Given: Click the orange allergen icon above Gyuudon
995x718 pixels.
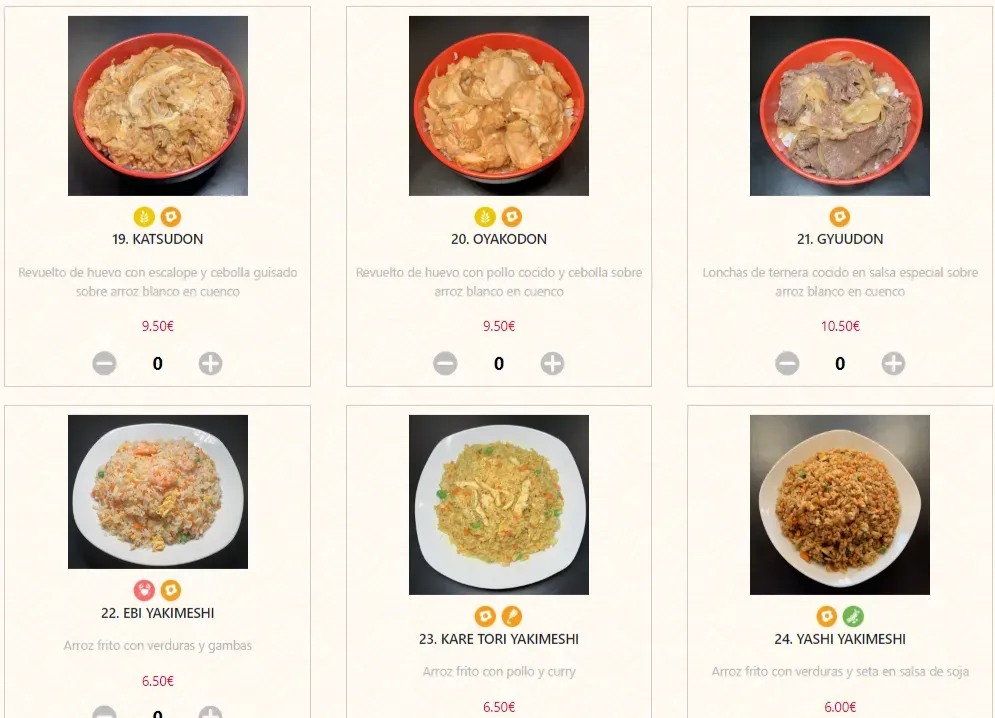Looking at the screenshot, I should (840, 216).
